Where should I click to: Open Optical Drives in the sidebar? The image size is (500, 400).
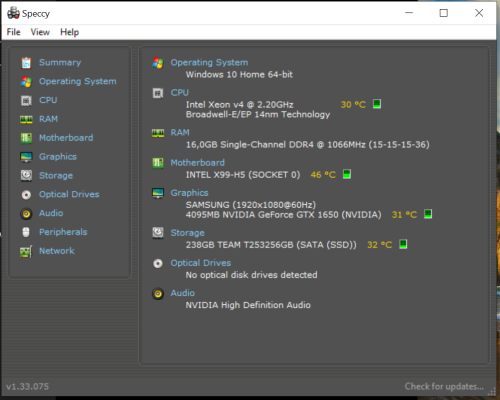click(69, 194)
